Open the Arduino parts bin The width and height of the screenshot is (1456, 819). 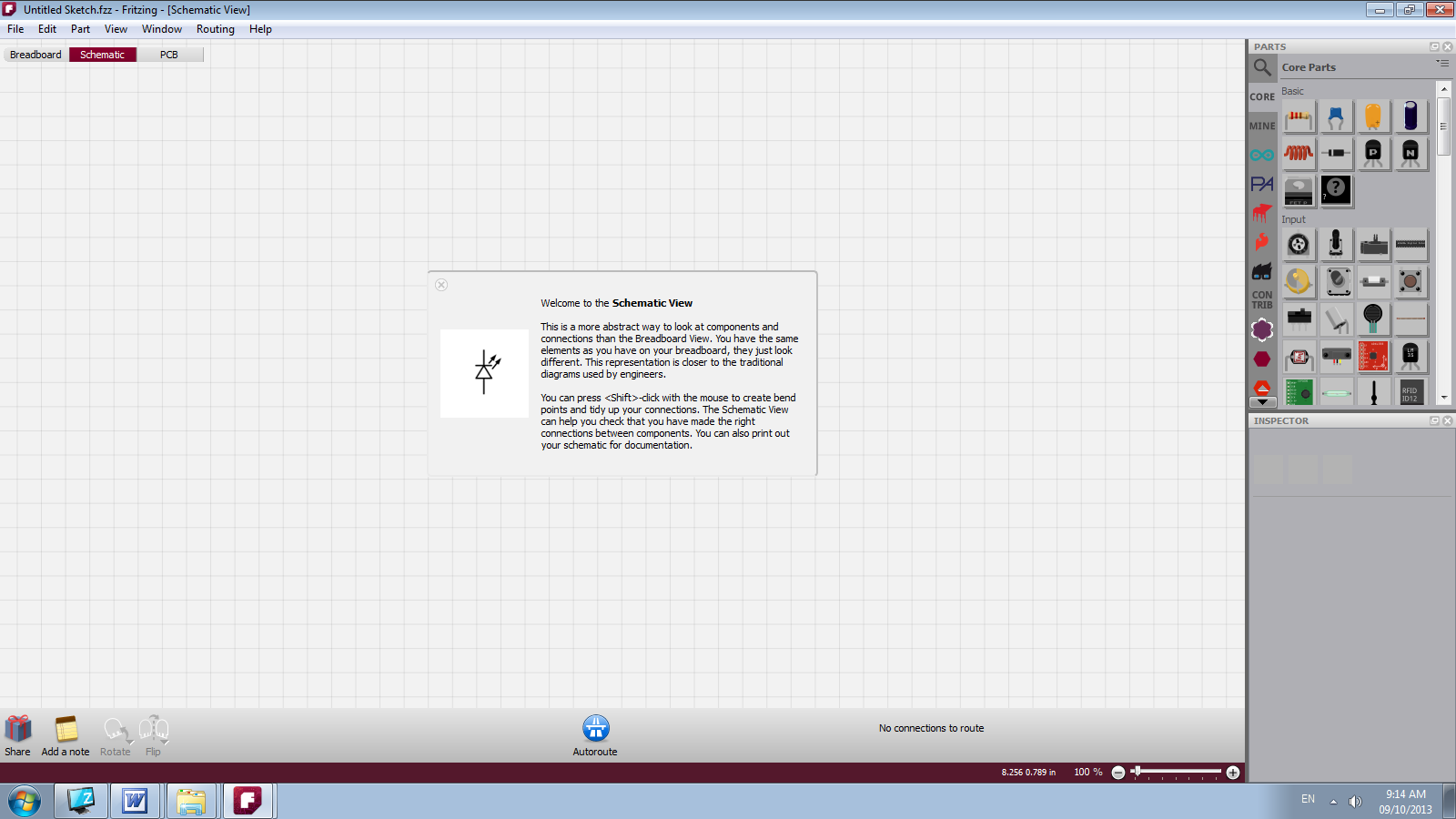tap(1262, 155)
